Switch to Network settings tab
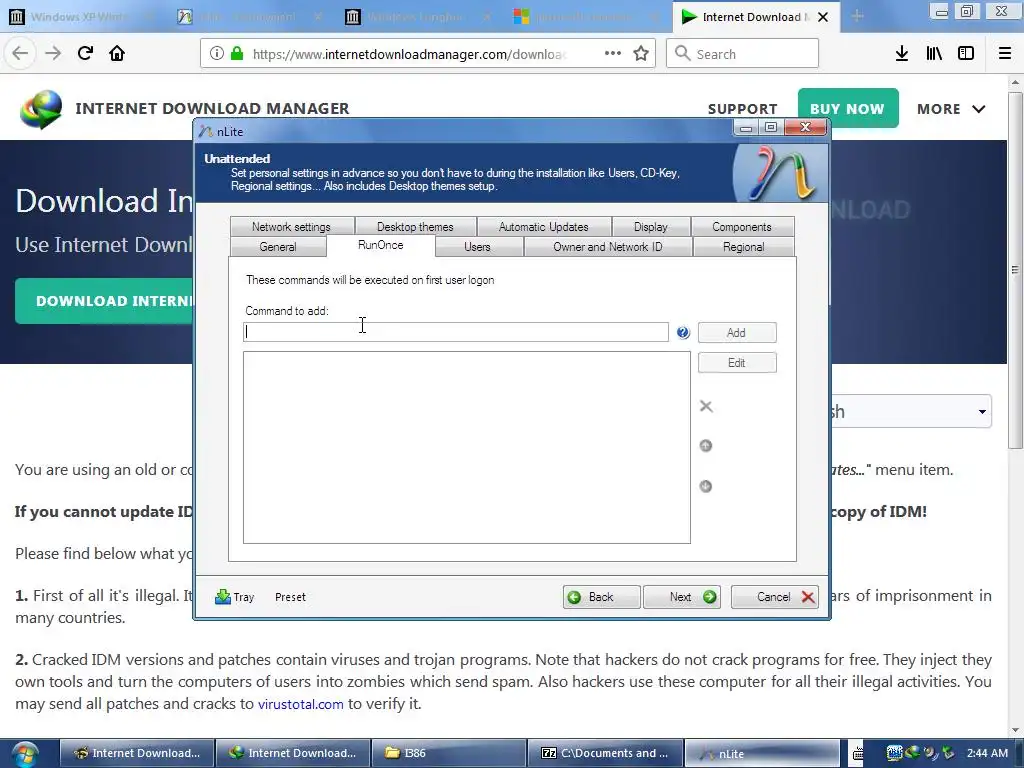This screenshot has height=768, width=1024. point(291,227)
